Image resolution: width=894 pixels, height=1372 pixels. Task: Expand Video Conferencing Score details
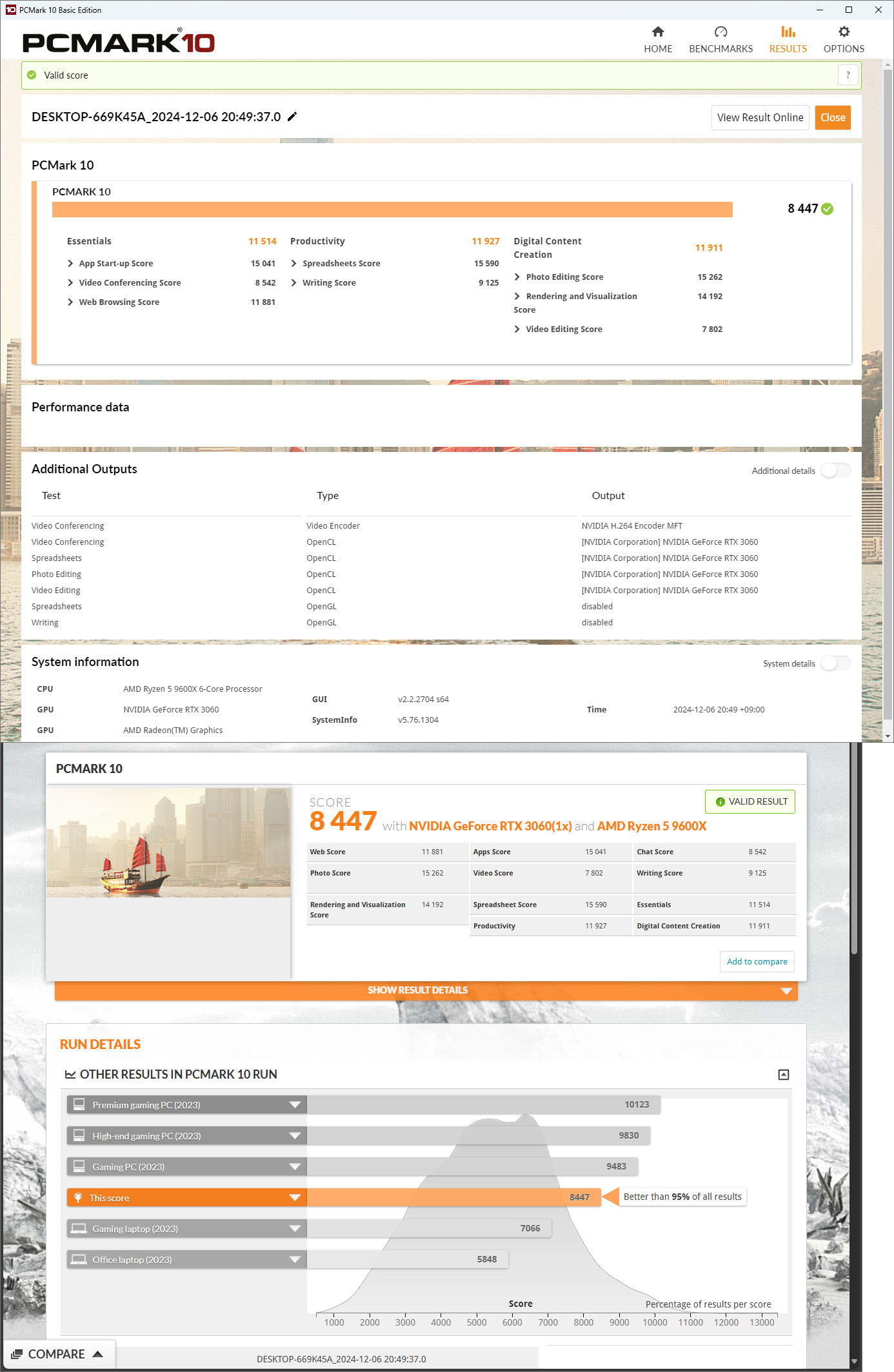coord(70,282)
